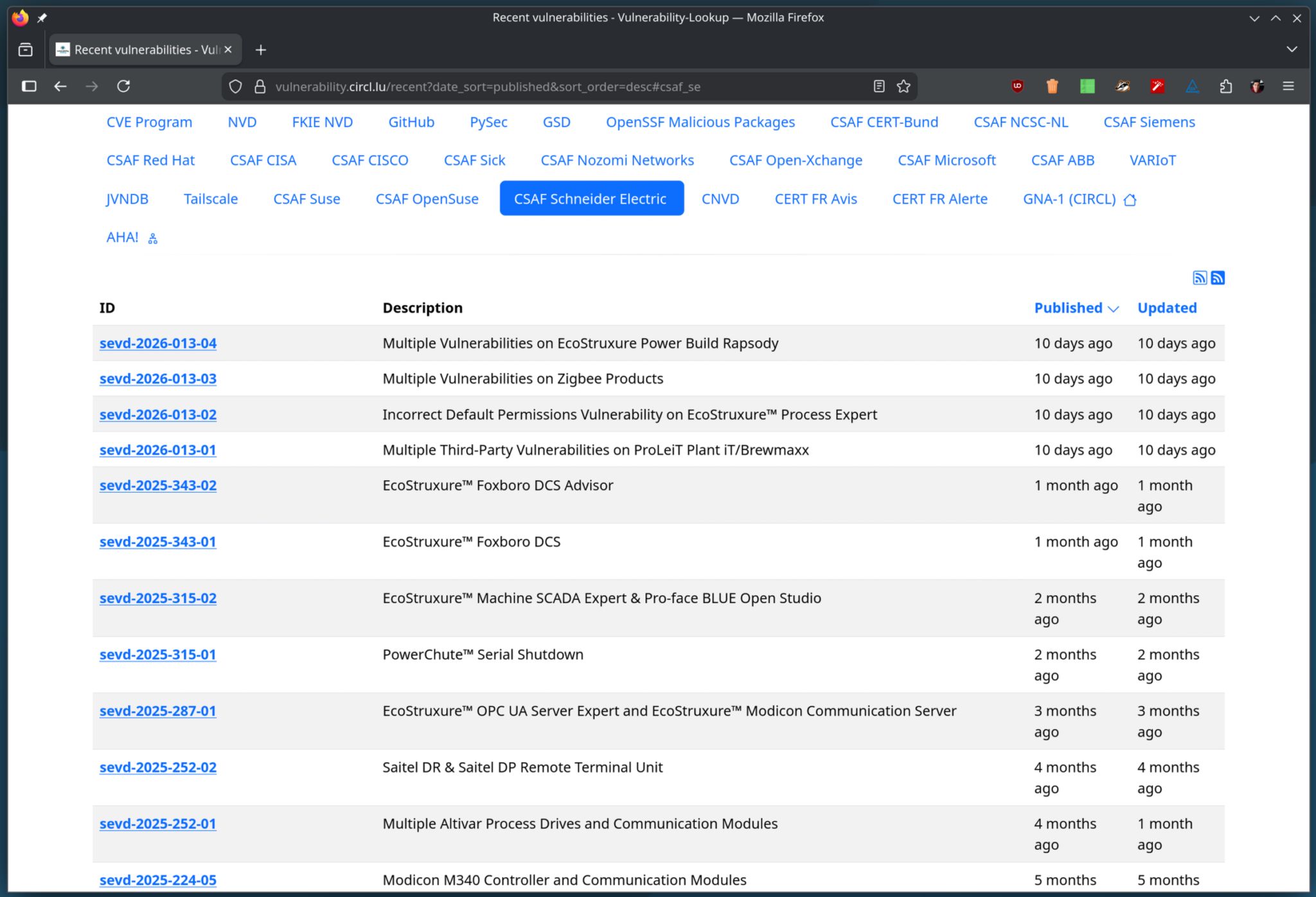Toggle the sidebar panel button

pos(29,86)
